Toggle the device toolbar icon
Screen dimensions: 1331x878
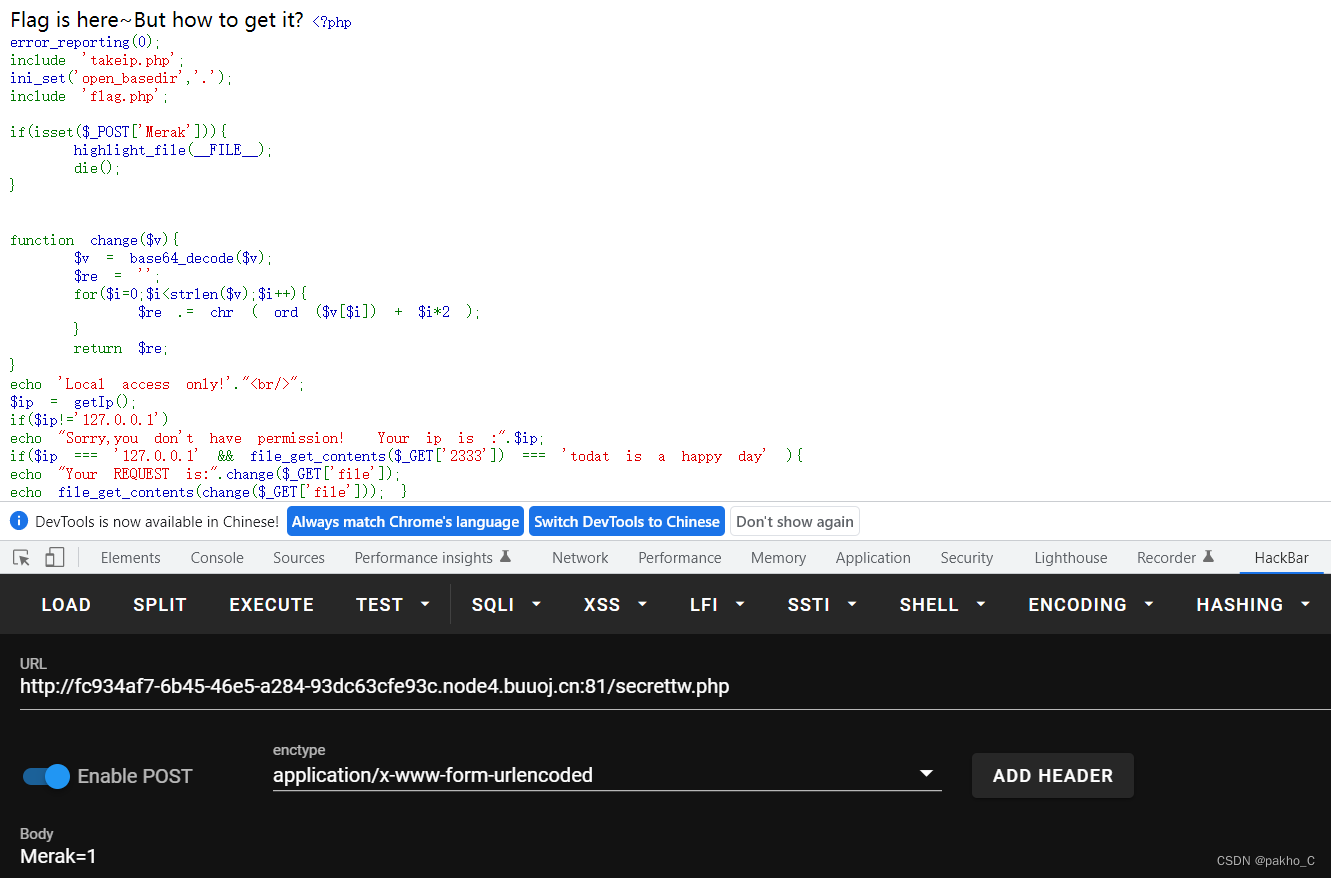coord(55,557)
